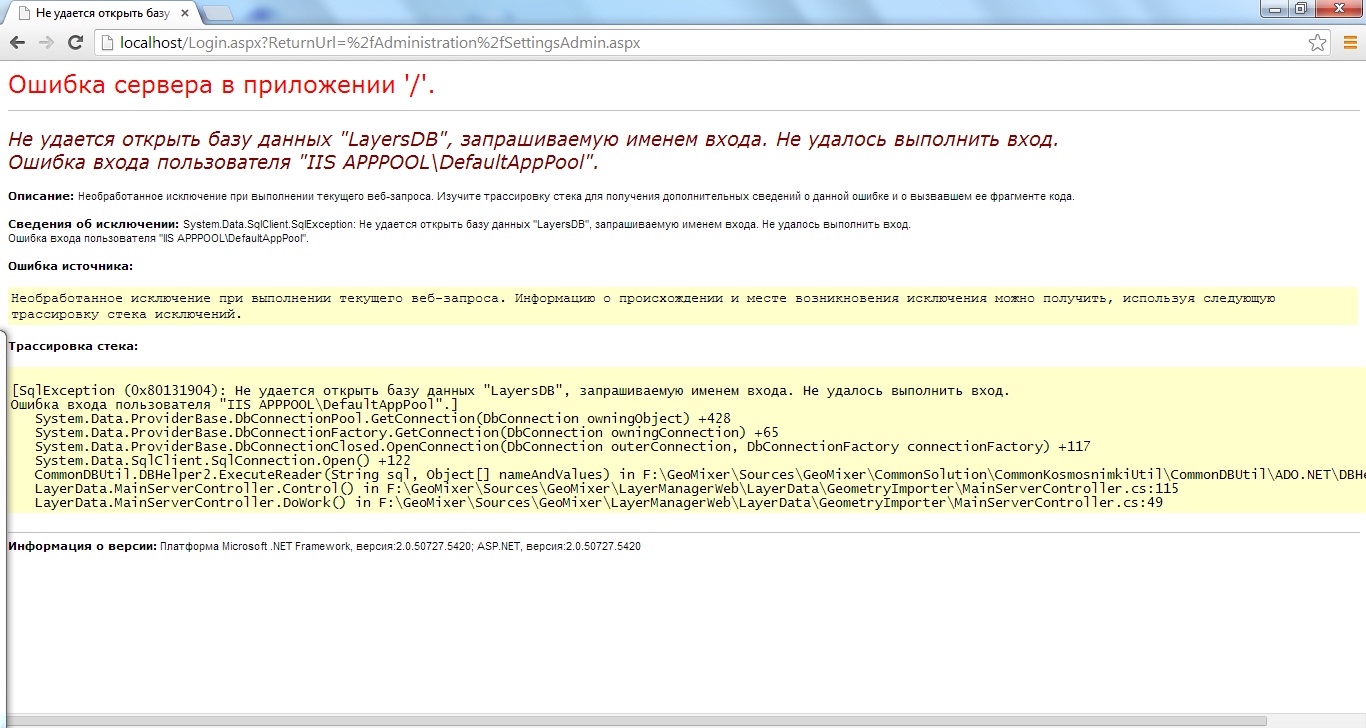The image size is (1366, 728).
Task: Open the Chrome menu hamburger icon
Action: [1350, 43]
